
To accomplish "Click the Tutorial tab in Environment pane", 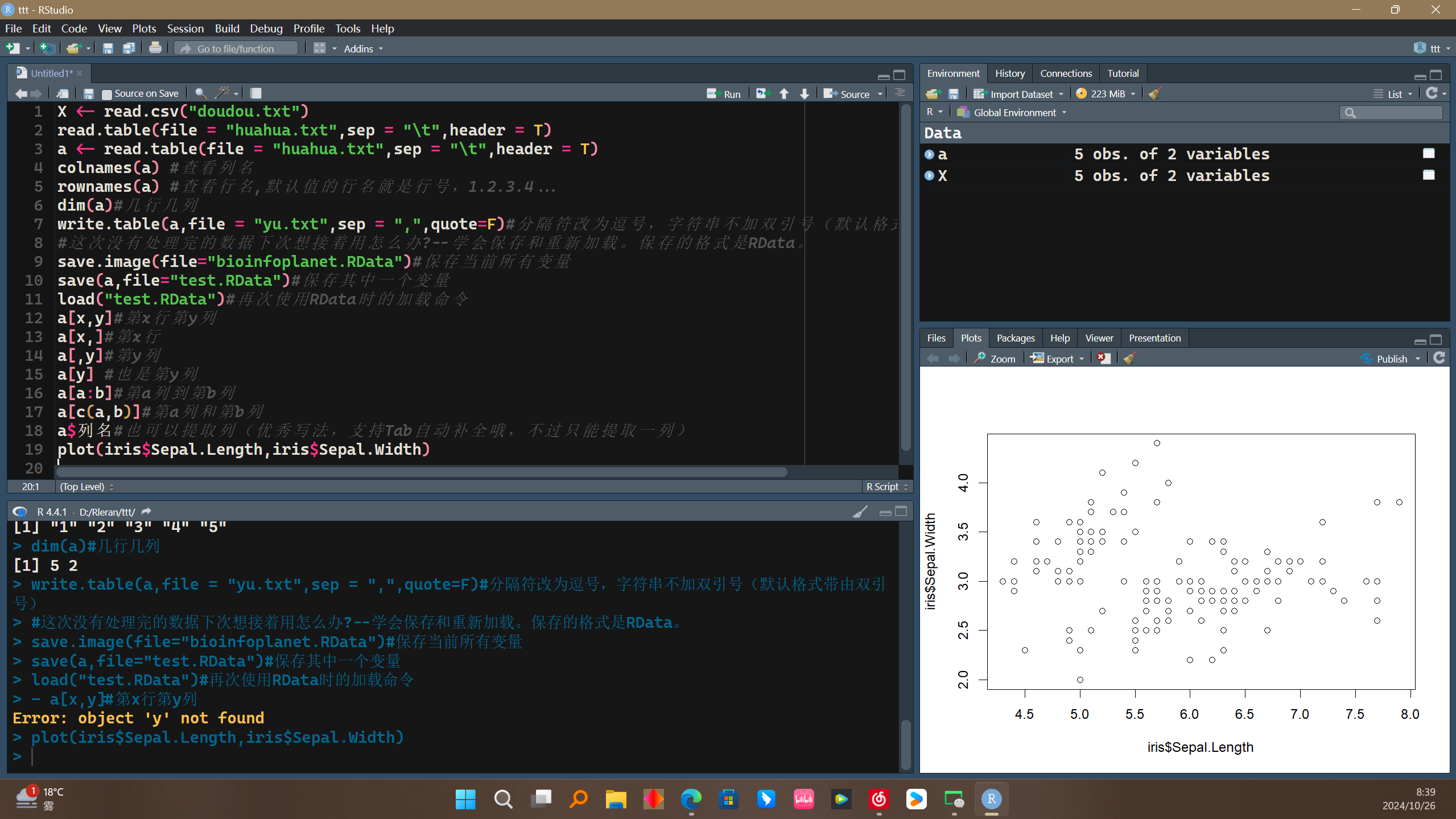I will 1122,73.
